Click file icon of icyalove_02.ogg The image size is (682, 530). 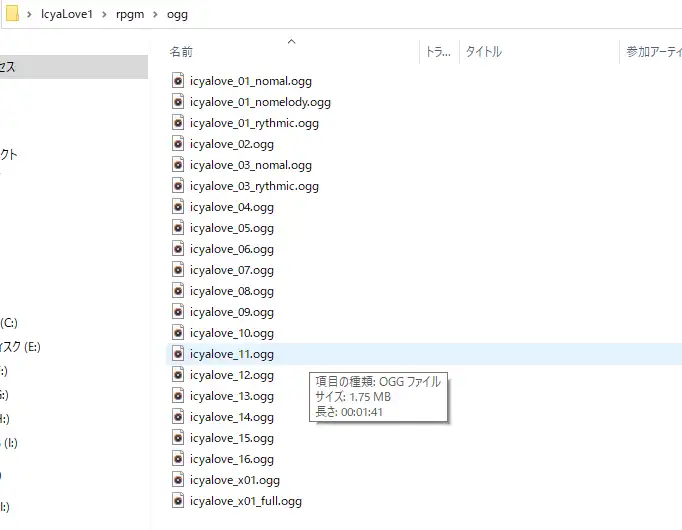178,144
